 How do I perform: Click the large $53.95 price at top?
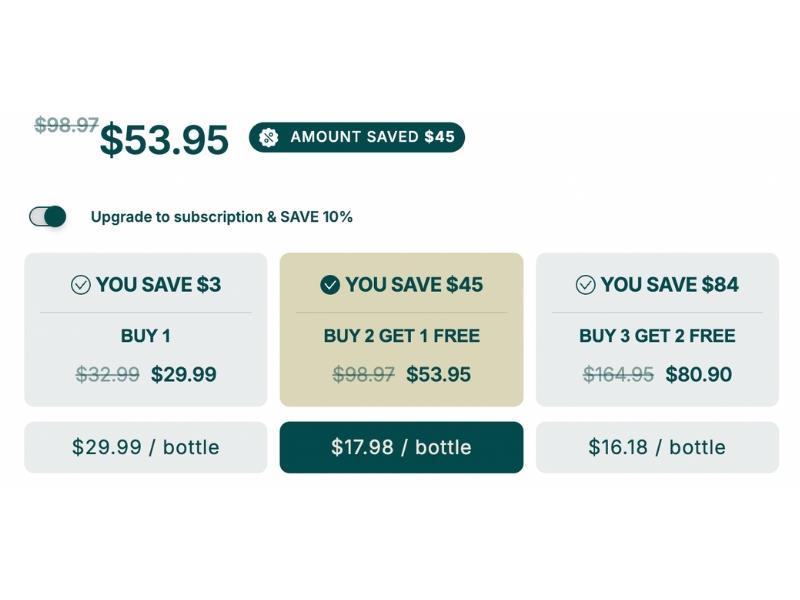click(164, 140)
